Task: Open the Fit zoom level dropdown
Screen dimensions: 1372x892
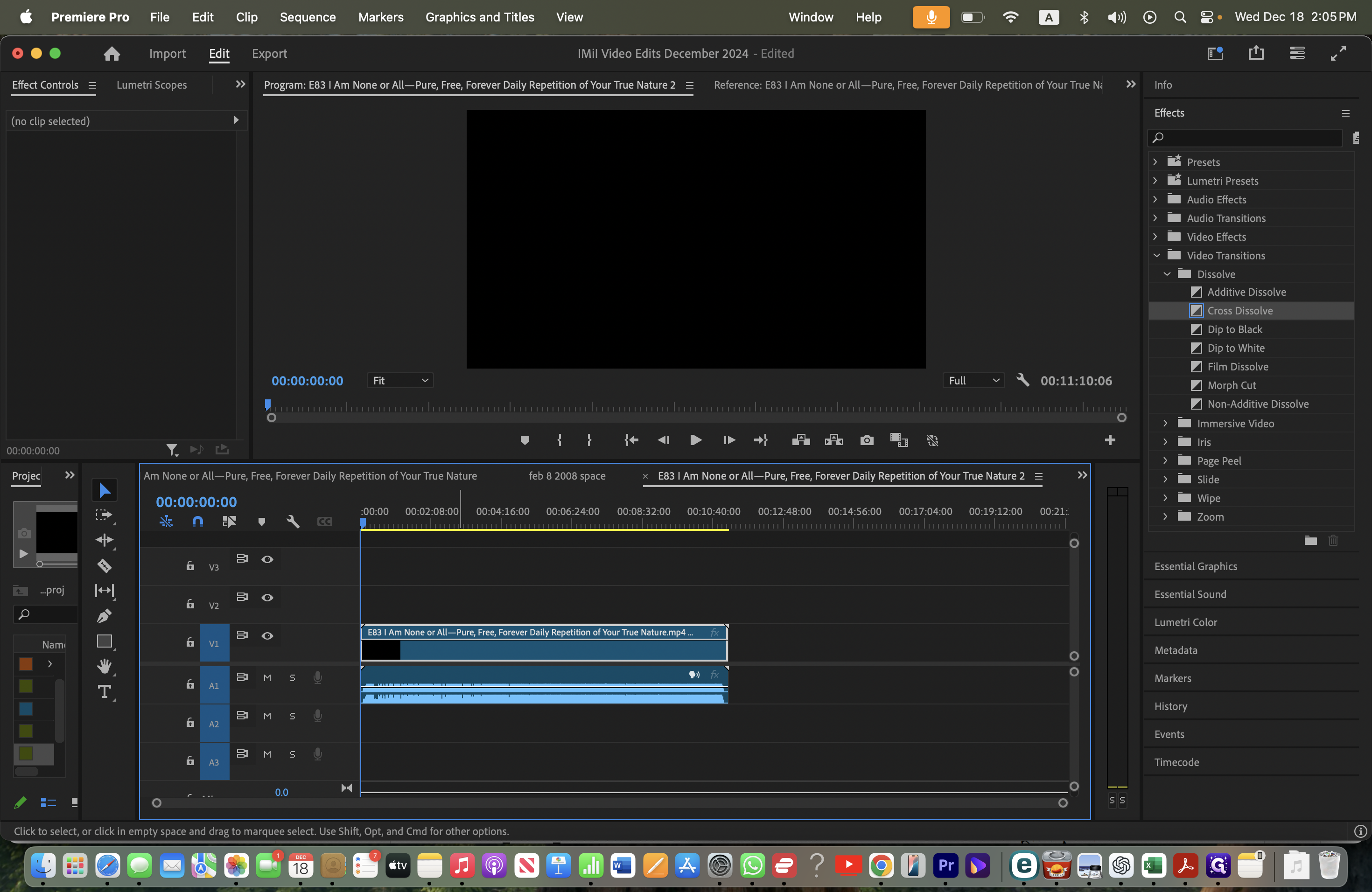Action: 400,380
